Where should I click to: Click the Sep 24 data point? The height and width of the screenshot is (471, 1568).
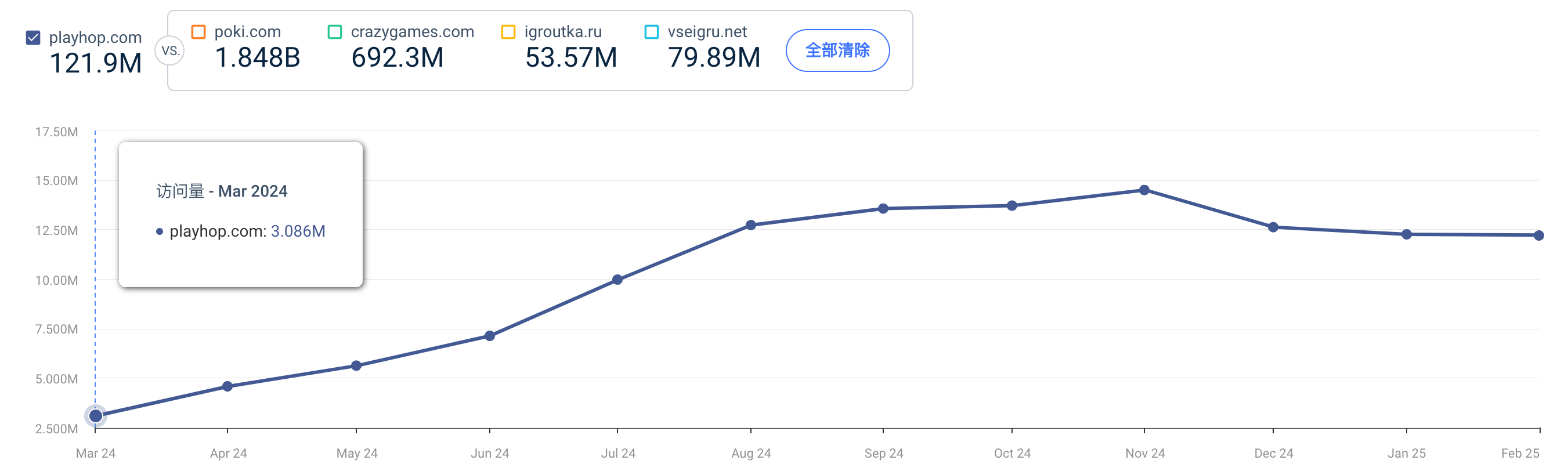click(883, 209)
